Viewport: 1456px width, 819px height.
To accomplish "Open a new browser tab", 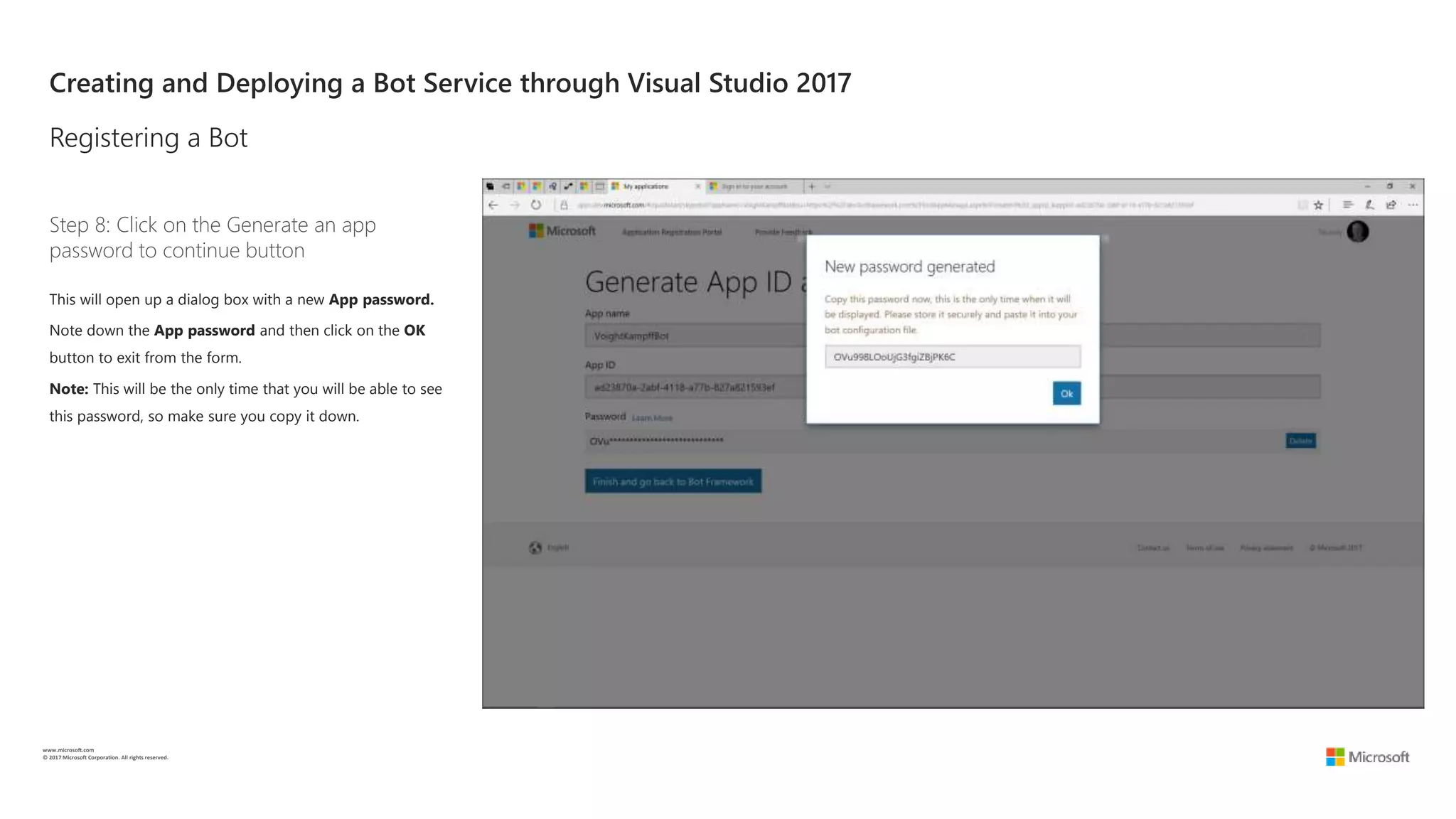I will click(812, 187).
